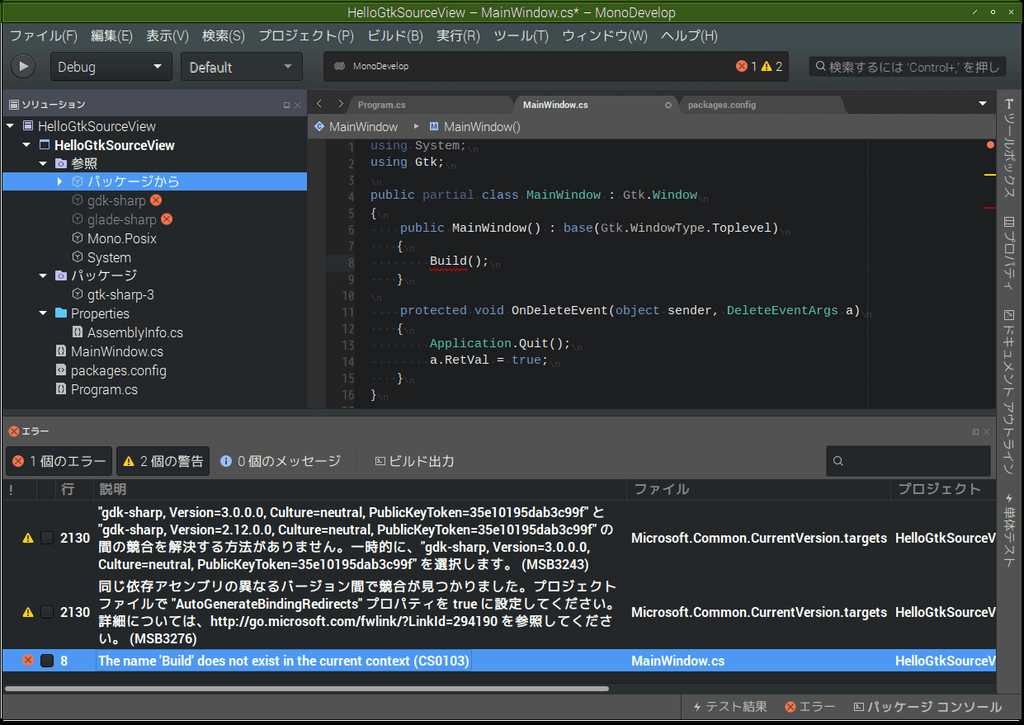This screenshot has width=1024, height=725.
Task: Select Program.cs in solution tree
Action: click(104, 389)
